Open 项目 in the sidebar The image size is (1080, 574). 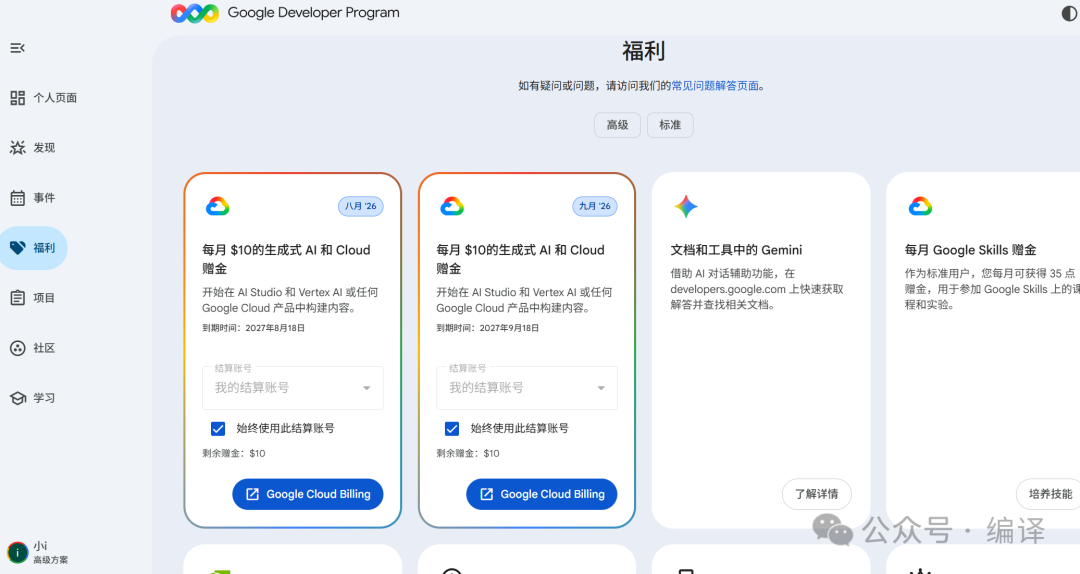pos(32,298)
